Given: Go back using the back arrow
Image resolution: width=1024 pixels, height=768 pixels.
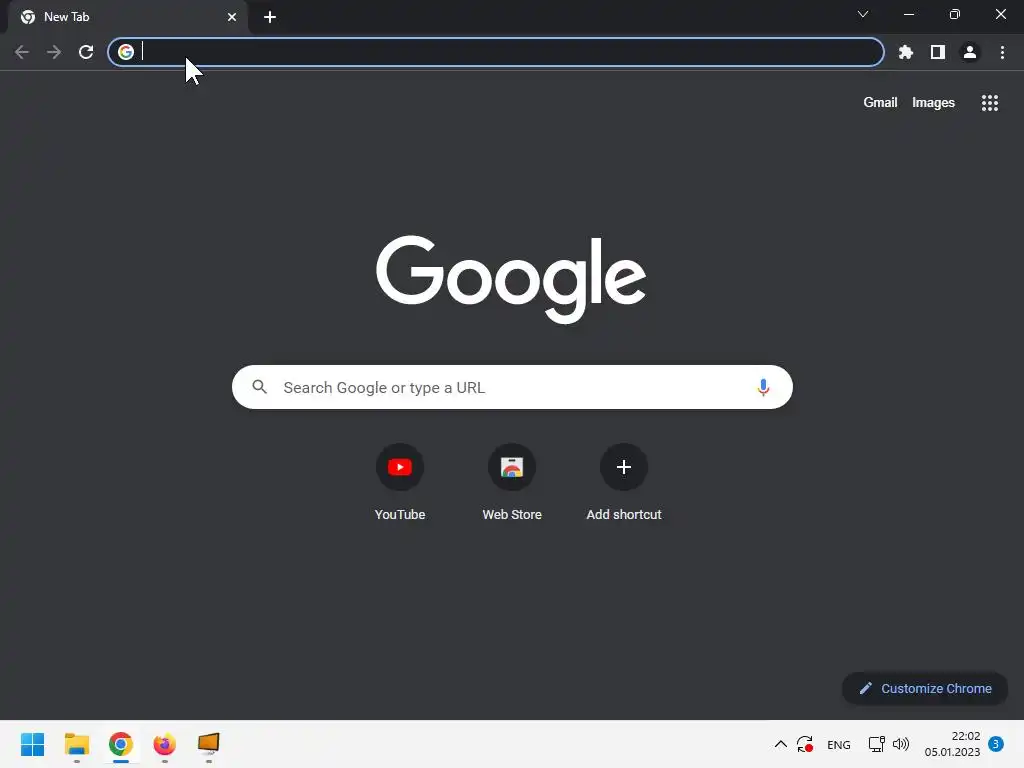Looking at the screenshot, I should [x=22, y=52].
